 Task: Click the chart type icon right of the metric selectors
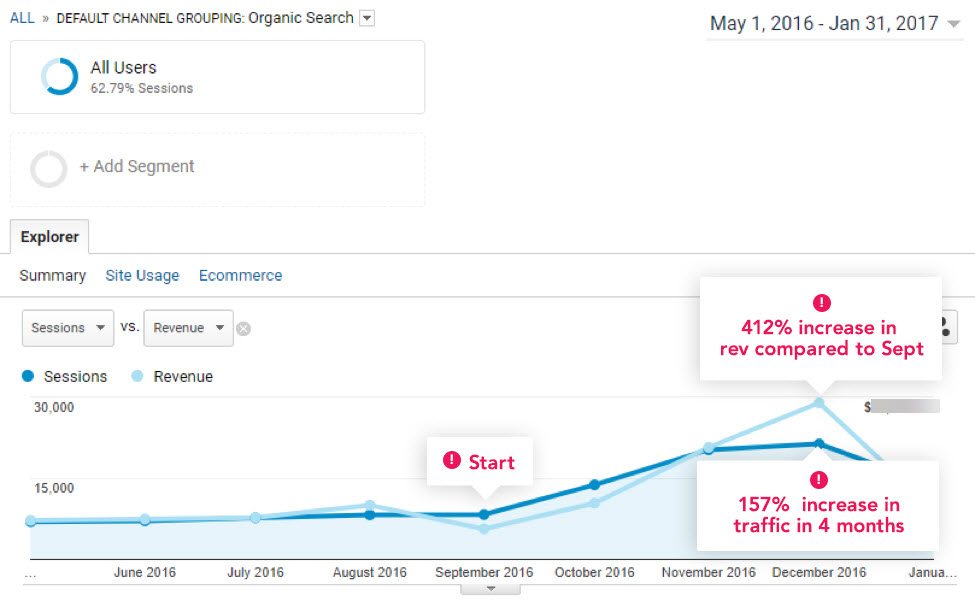[944, 327]
